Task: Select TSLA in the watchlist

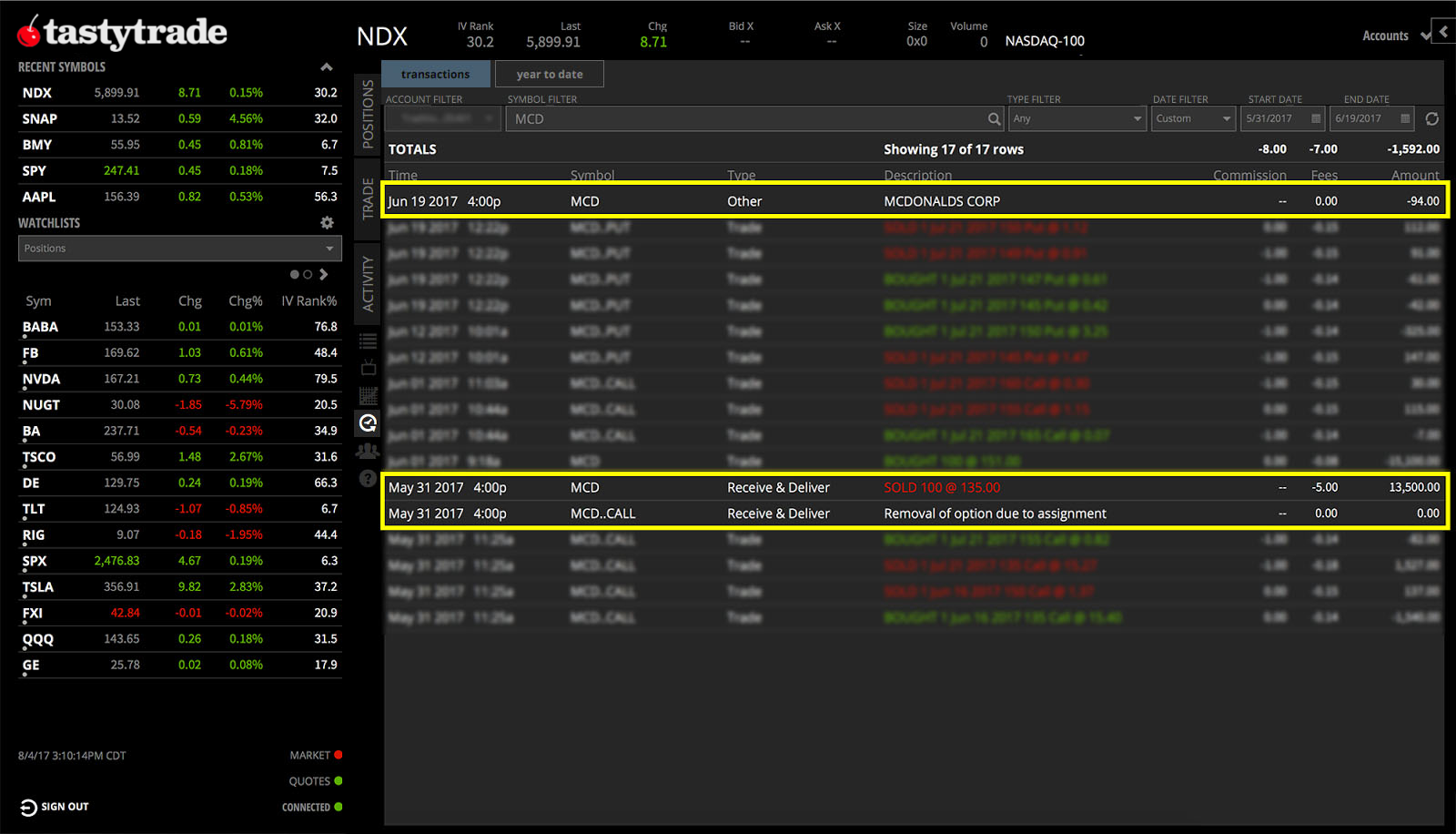Action: pyautogui.click(x=180, y=587)
